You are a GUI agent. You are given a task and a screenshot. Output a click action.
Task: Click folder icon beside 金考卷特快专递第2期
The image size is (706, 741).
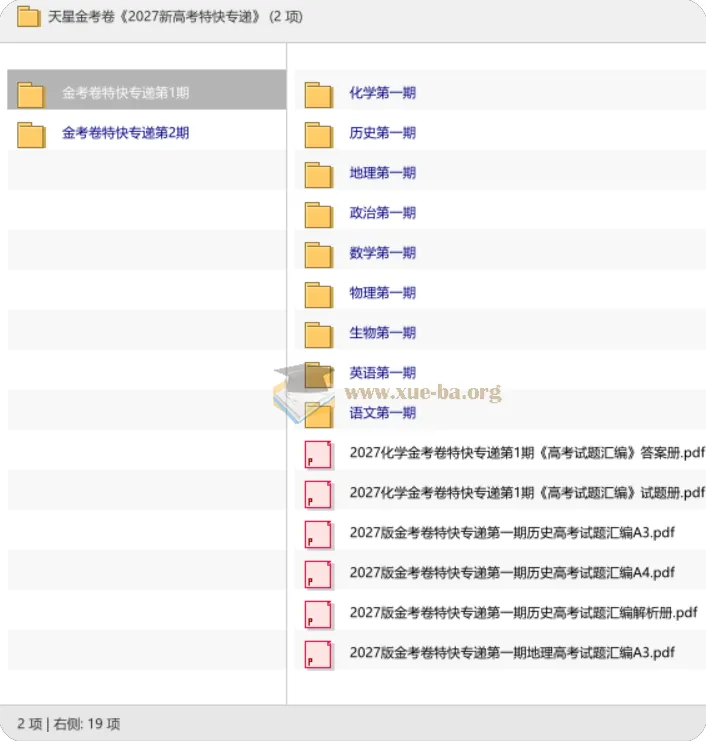click(x=31, y=135)
